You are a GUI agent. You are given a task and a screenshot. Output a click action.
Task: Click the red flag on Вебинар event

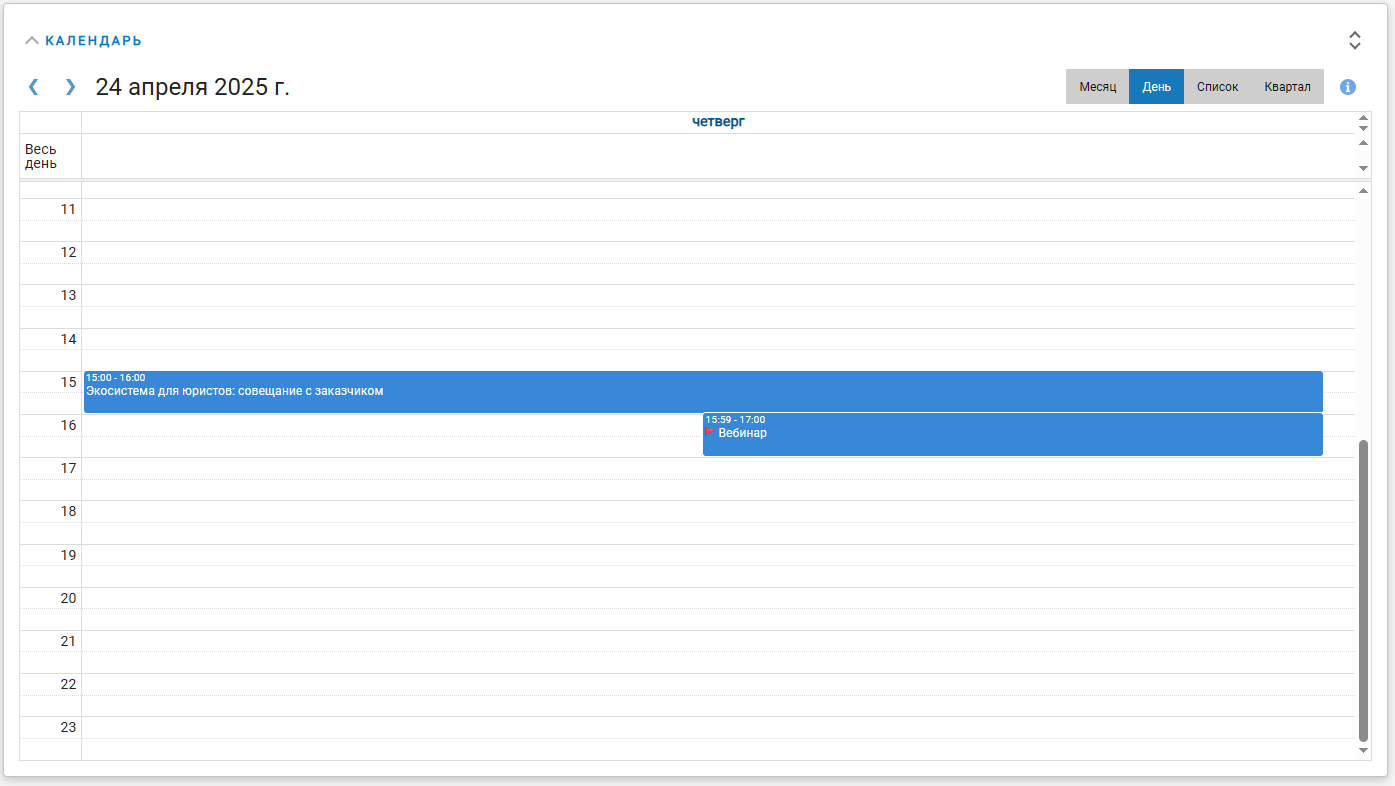(710, 432)
